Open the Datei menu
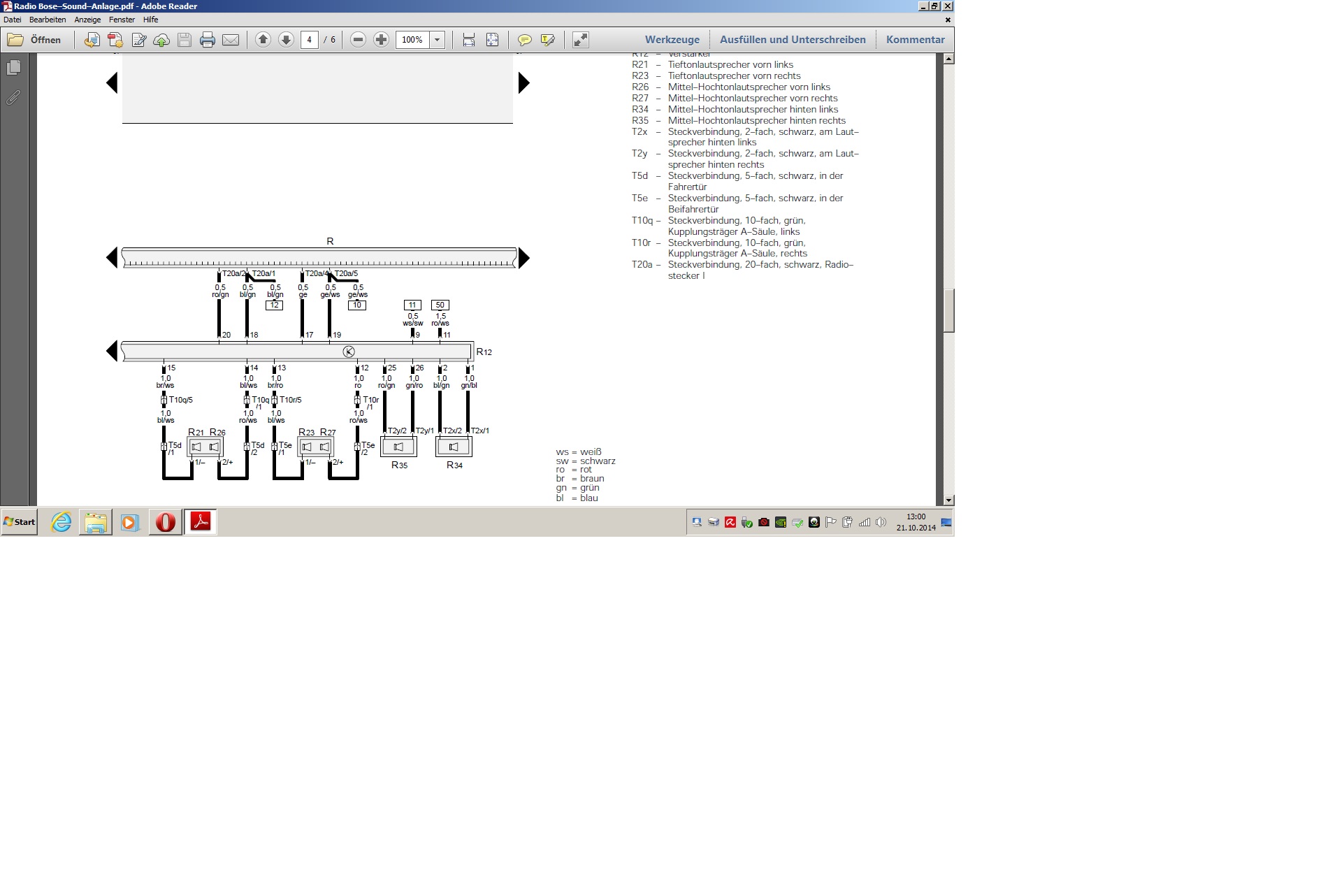This screenshot has width=1344, height=896. 12,20
